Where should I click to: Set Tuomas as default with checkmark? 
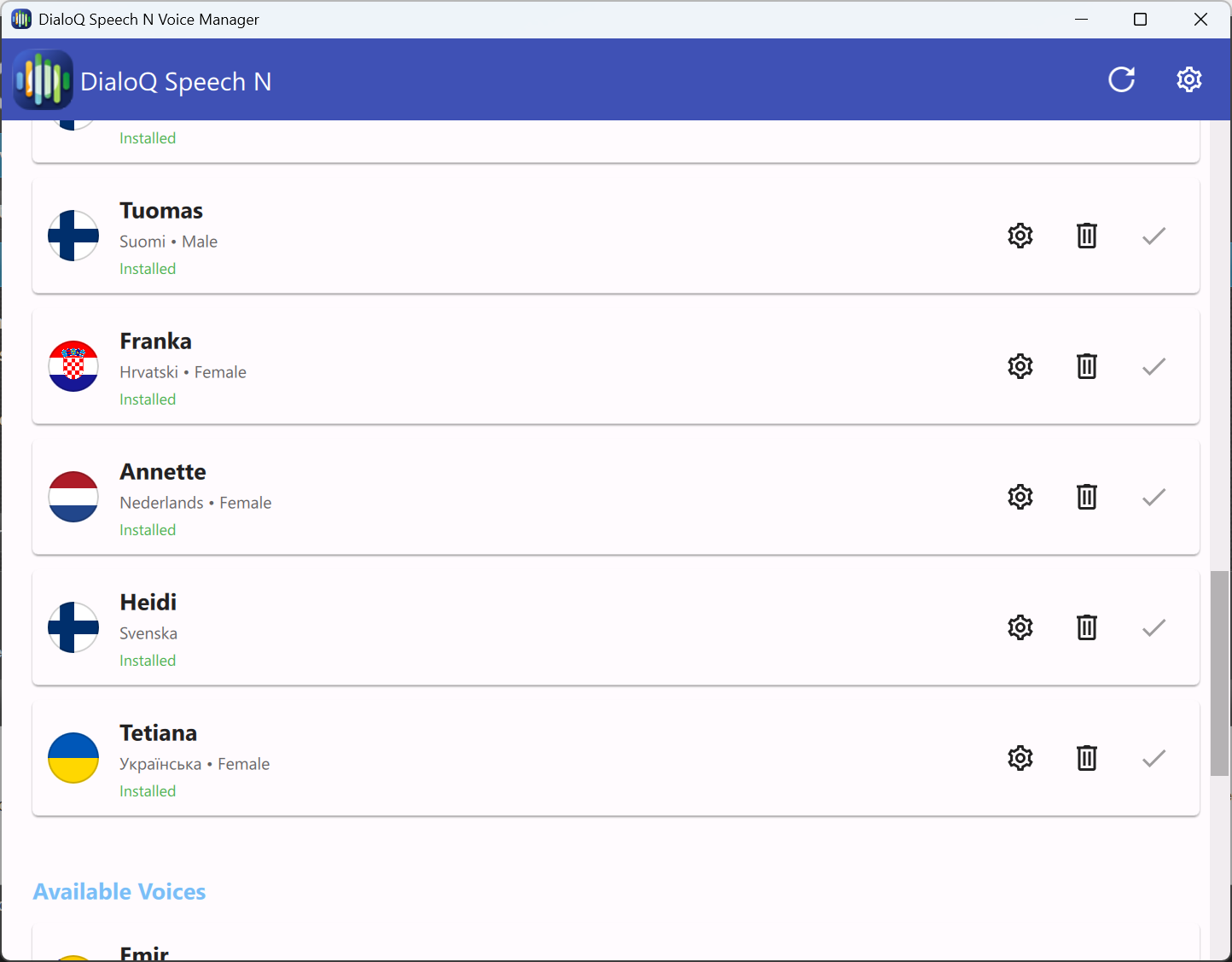(1154, 236)
